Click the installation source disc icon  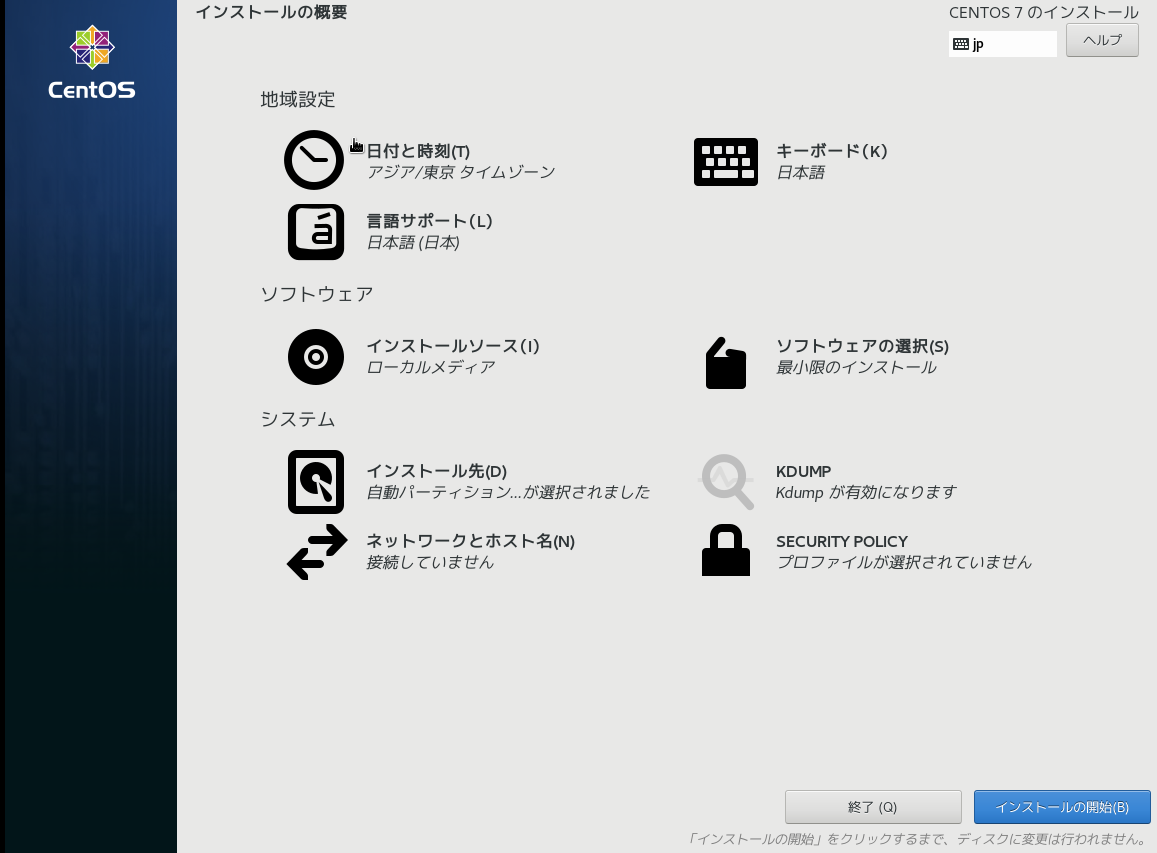click(x=316, y=357)
